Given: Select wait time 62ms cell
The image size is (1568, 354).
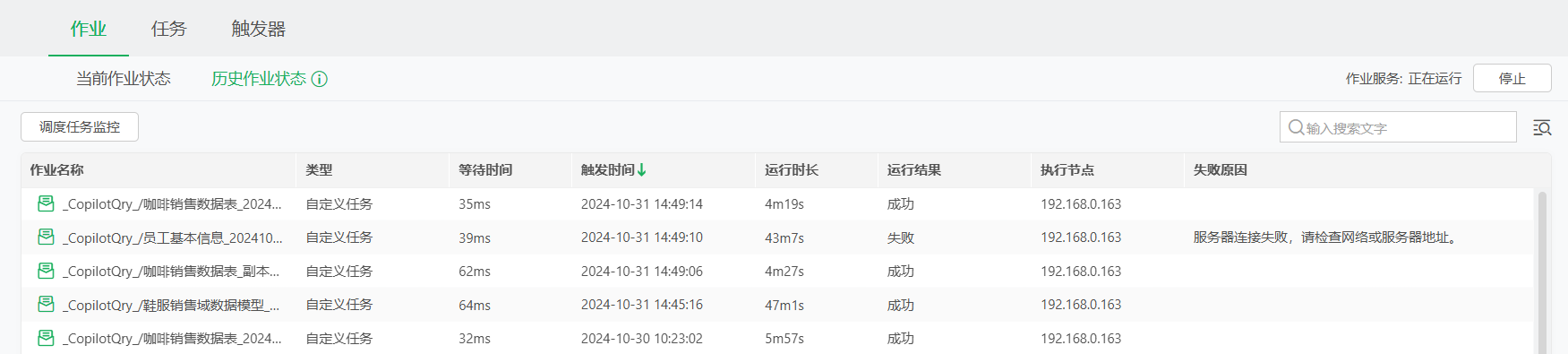Looking at the screenshot, I should (475, 272).
